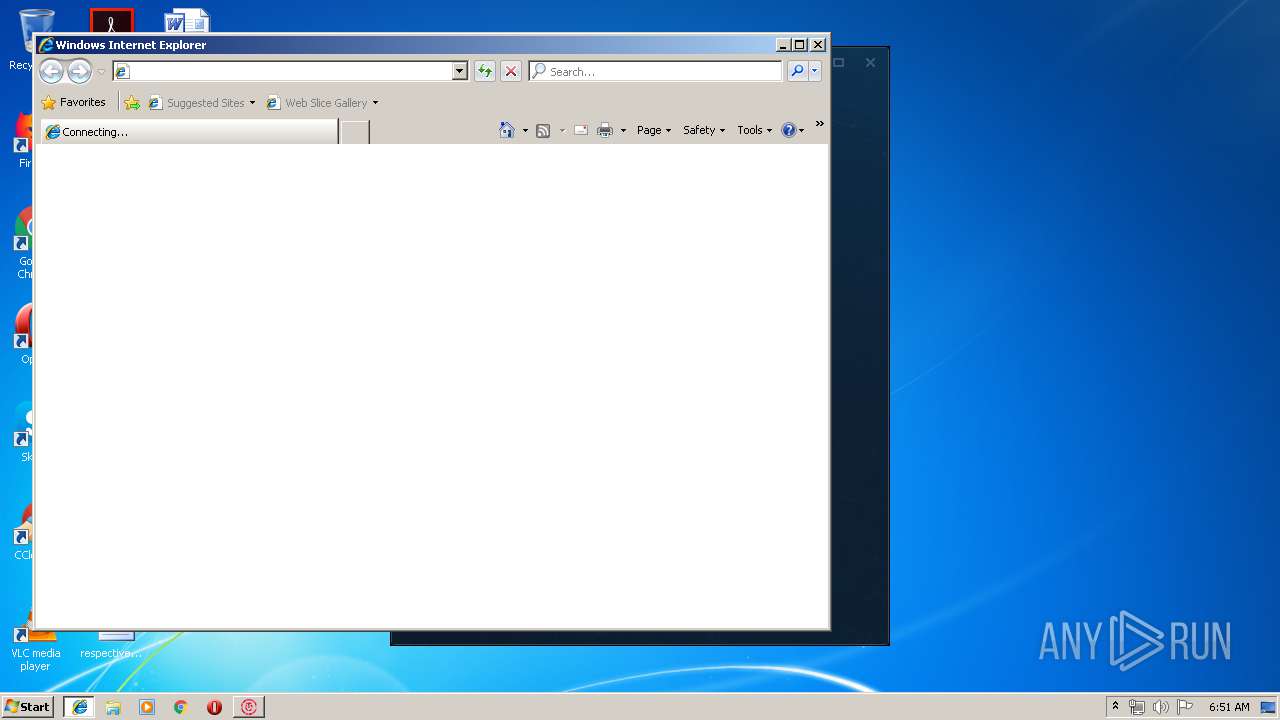
Task: Launch Opera from the taskbar
Action: tap(214, 707)
